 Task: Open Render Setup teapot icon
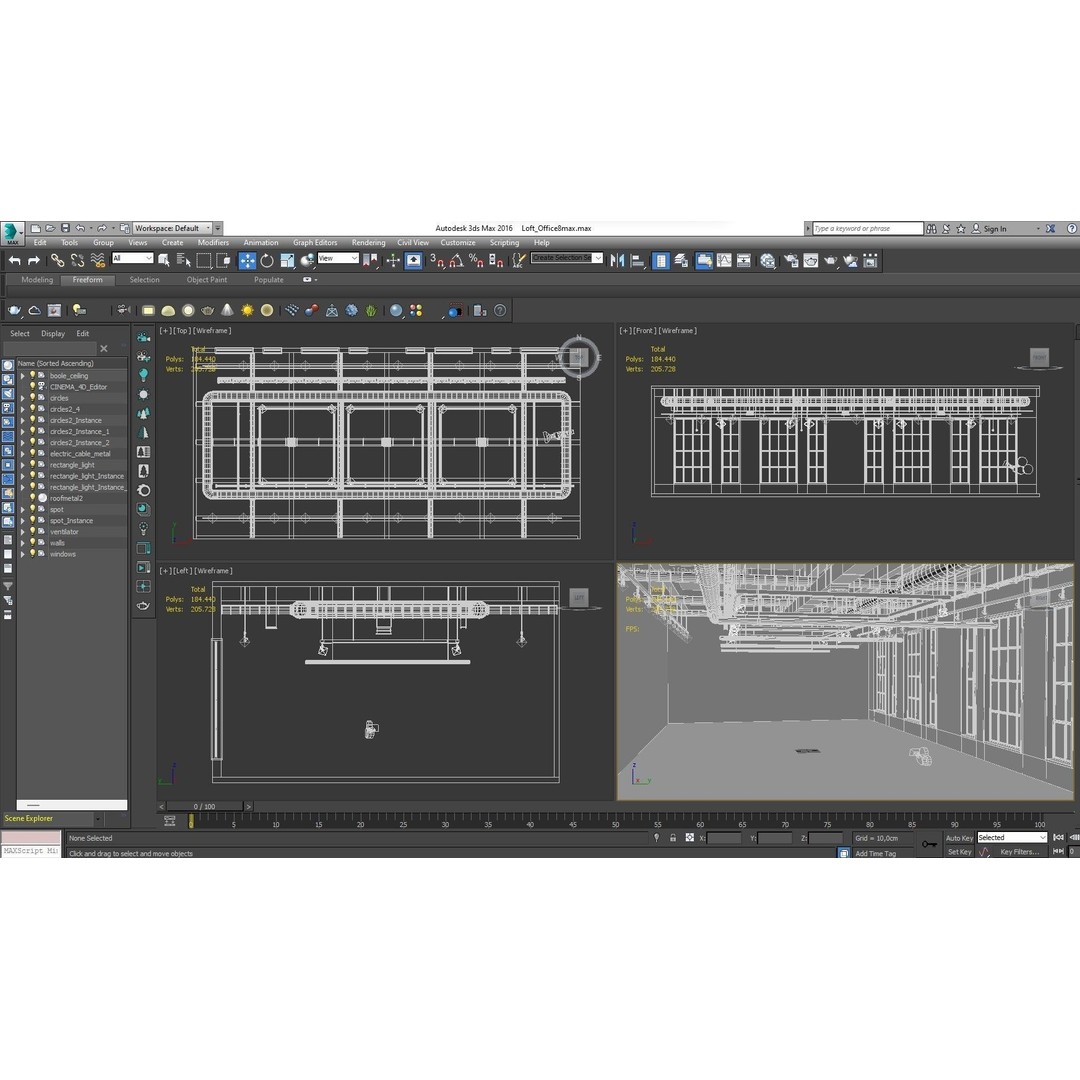click(791, 260)
